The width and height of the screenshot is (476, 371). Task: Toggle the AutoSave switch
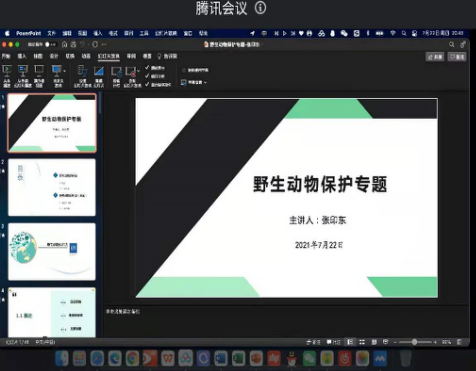coord(50,44)
